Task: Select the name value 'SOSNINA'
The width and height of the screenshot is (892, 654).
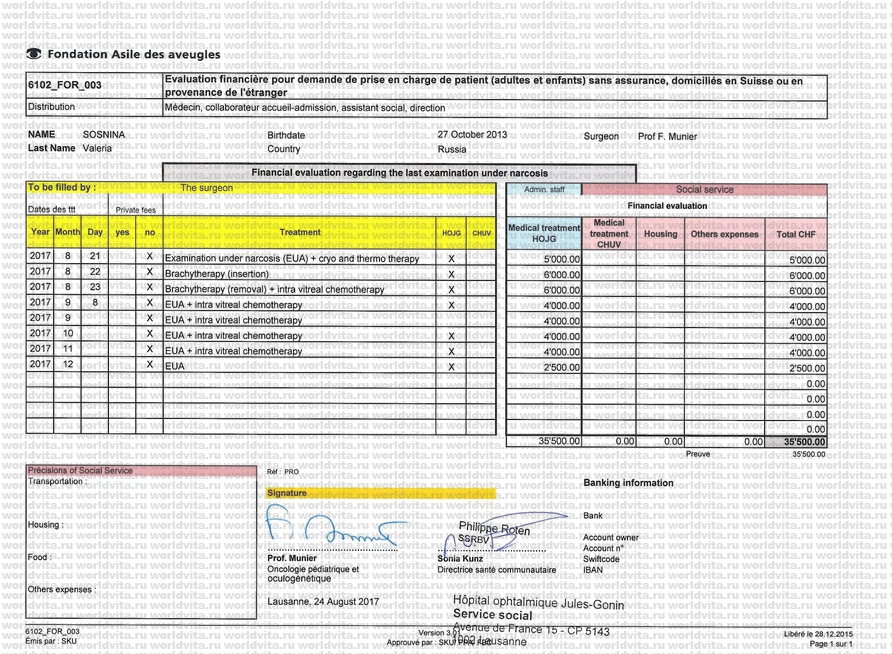Action: click(104, 135)
